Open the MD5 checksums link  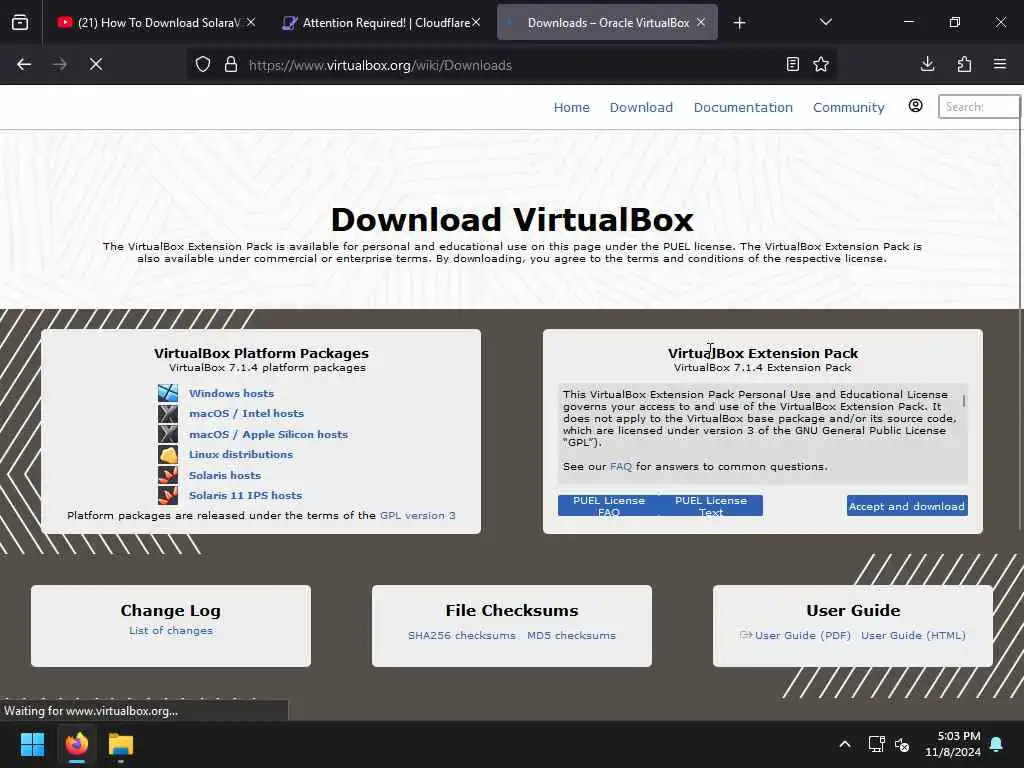(571, 635)
